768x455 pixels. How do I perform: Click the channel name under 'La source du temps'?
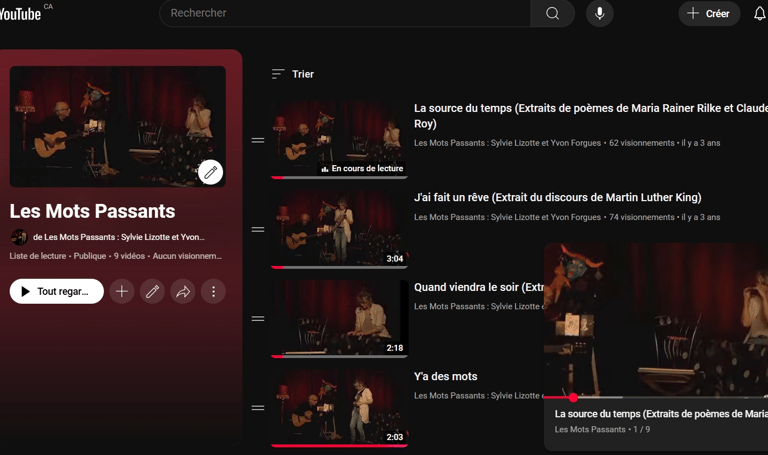[x=507, y=143]
